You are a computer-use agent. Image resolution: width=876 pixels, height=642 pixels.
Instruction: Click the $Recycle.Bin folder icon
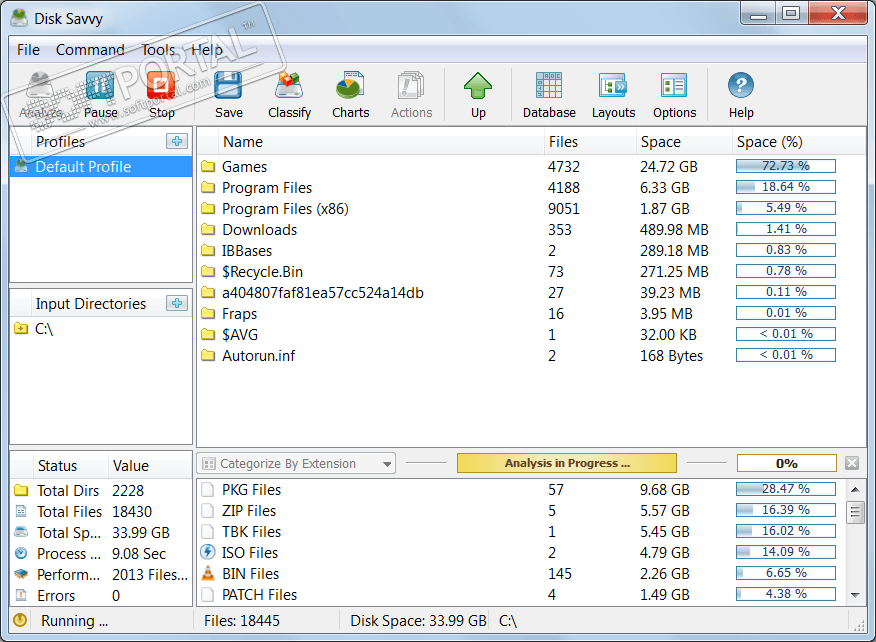coord(208,272)
